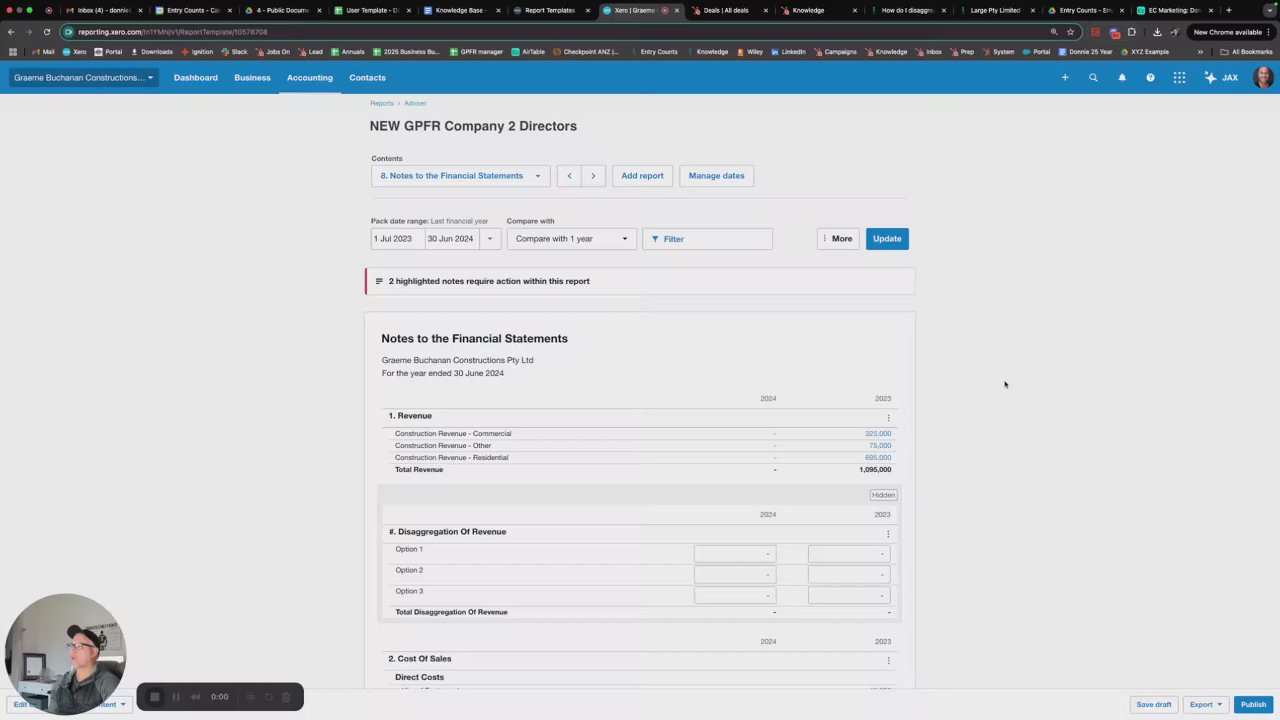Open the Xero apps grid icon
This screenshot has width=1280, height=720.
point(1179,77)
